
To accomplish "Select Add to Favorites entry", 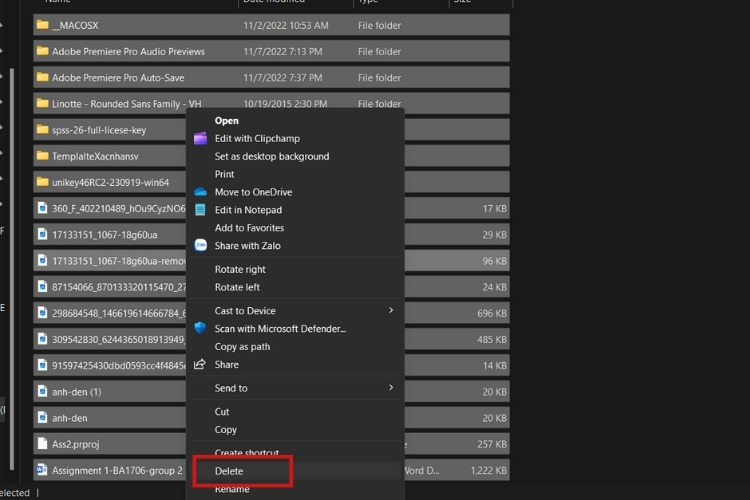I will point(249,228).
